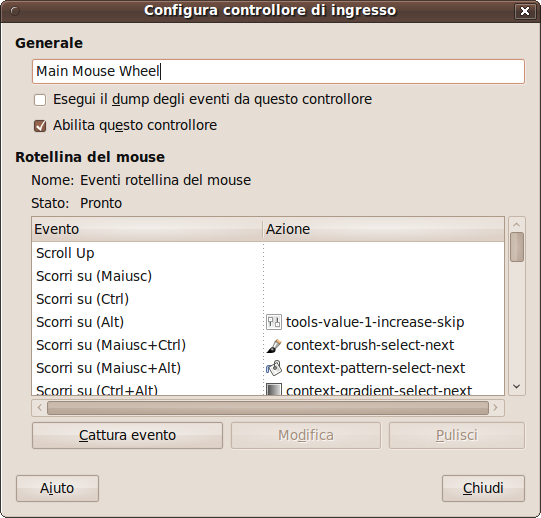Click the brush icon beside context-brush-select-next
This screenshot has height=518, width=541.
(x=274, y=345)
